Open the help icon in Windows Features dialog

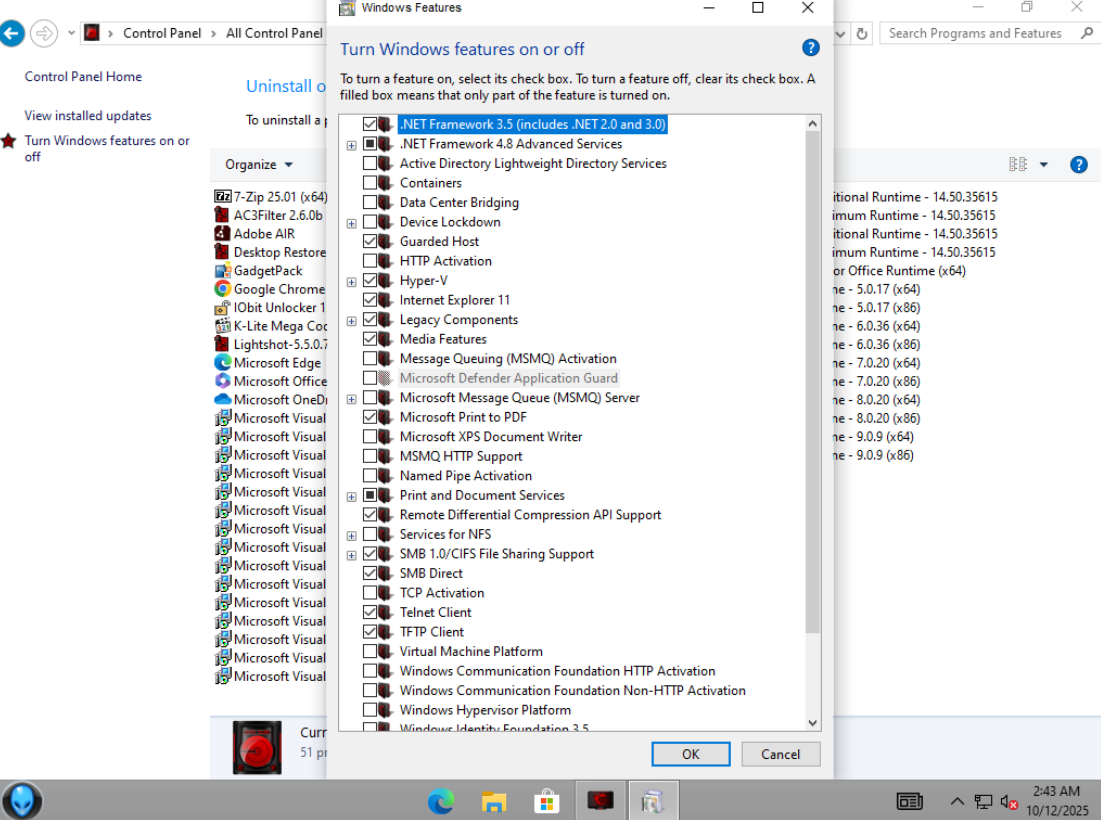click(x=810, y=48)
